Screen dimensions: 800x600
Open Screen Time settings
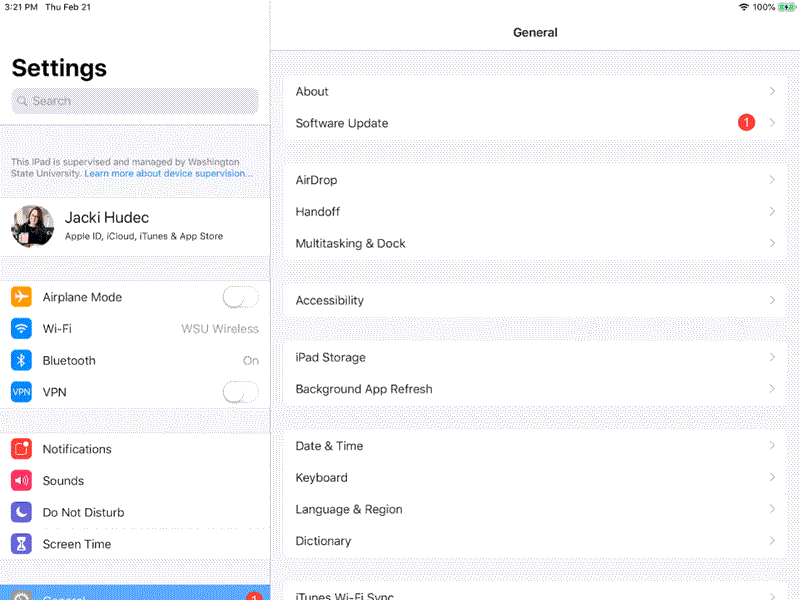(135, 544)
